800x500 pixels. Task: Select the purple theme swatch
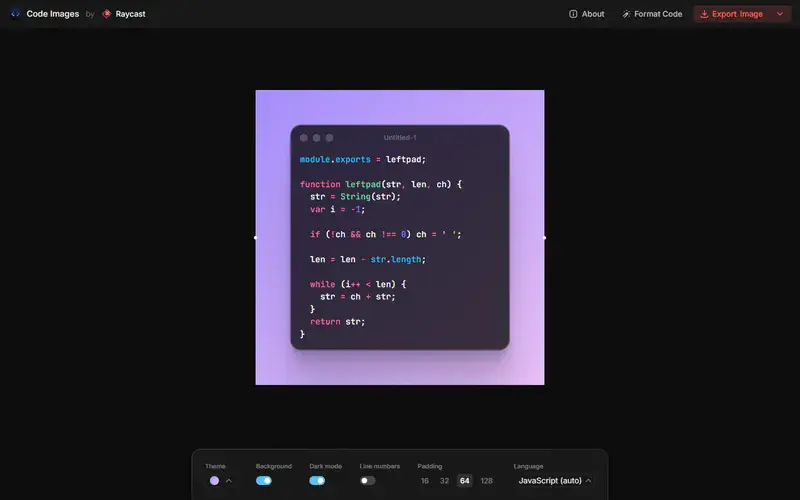pyautogui.click(x=214, y=481)
